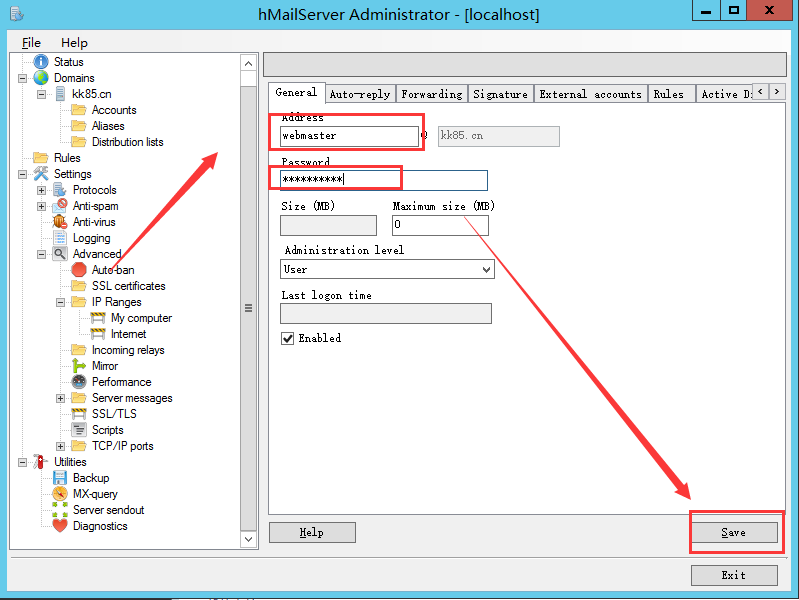Expand the Anti-spam node
The image size is (799, 600).
point(41,206)
